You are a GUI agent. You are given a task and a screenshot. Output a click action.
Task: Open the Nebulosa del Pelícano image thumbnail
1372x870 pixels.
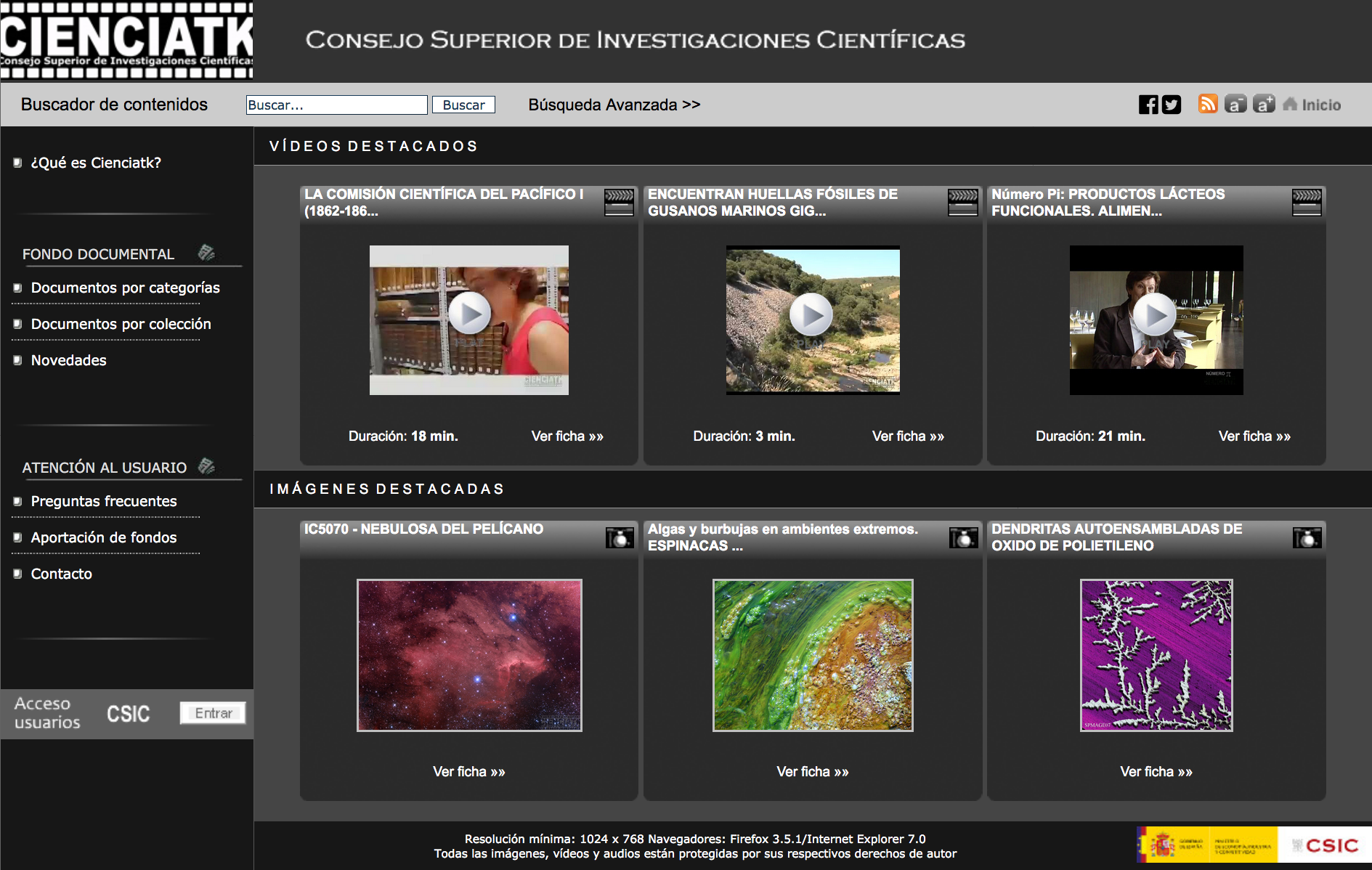(x=469, y=655)
